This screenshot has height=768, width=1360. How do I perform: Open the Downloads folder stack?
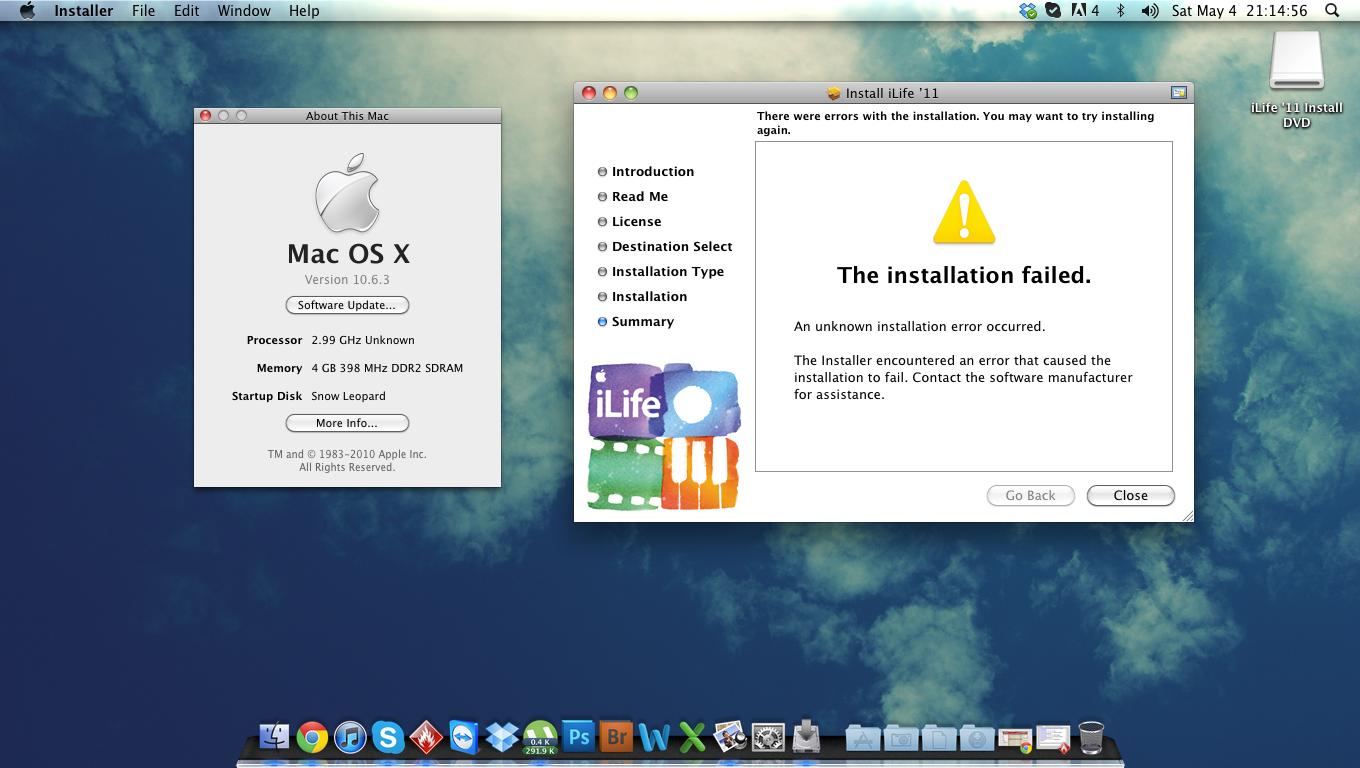pos(977,738)
